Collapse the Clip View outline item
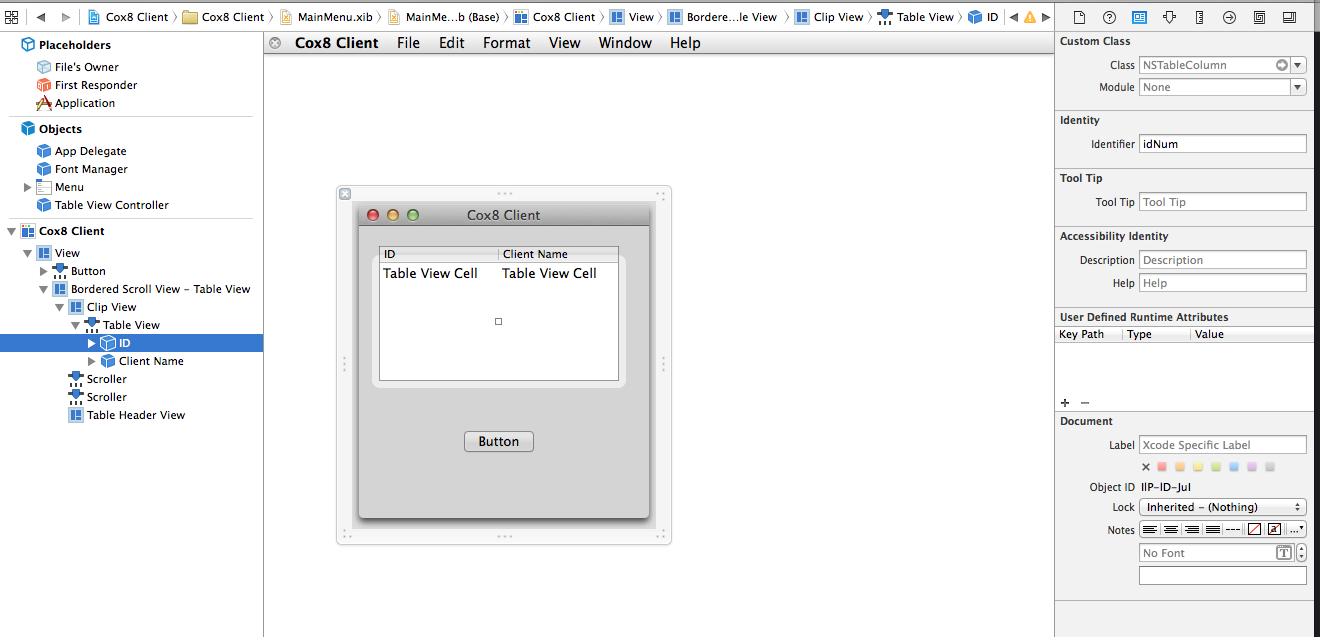The image size is (1320, 637). (x=59, y=307)
